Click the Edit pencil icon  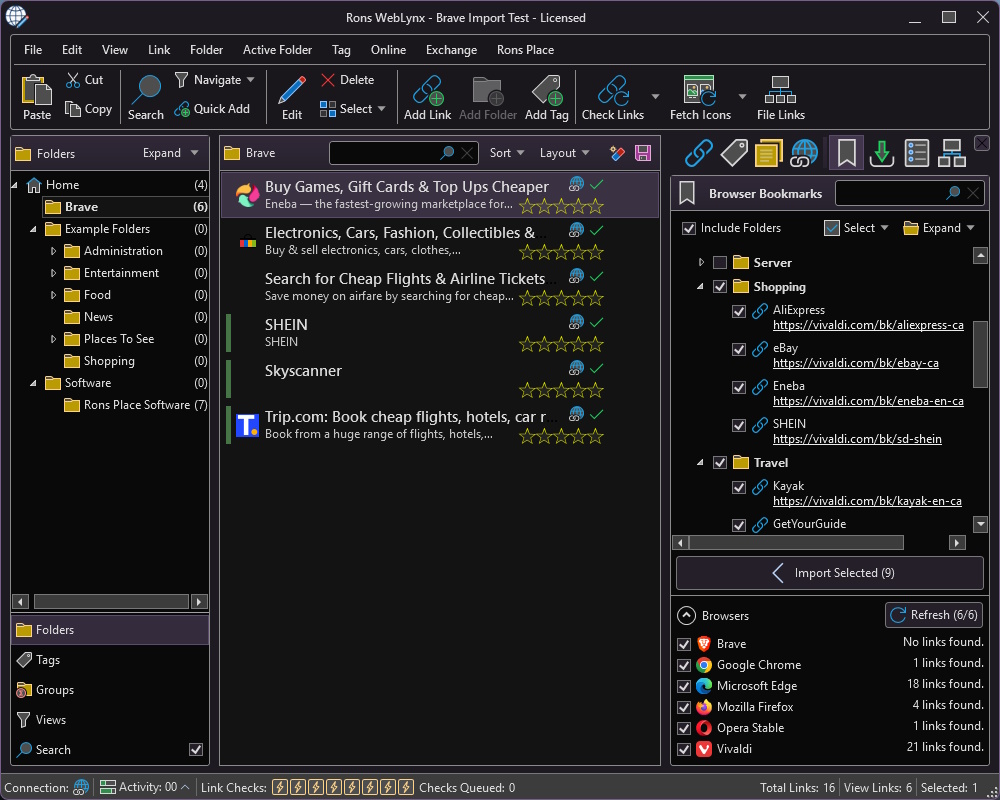(x=291, y=90)
